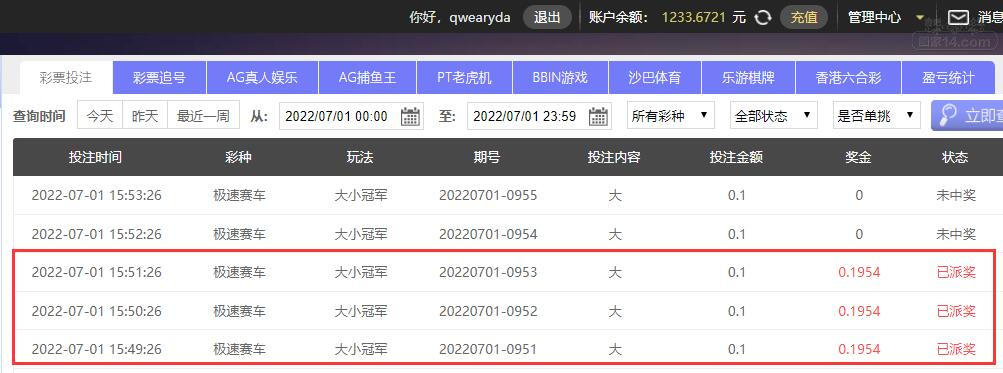Select the 最近一周 quick filter
The width and height of the screenshot is (1003, 373).
point(203,116)
